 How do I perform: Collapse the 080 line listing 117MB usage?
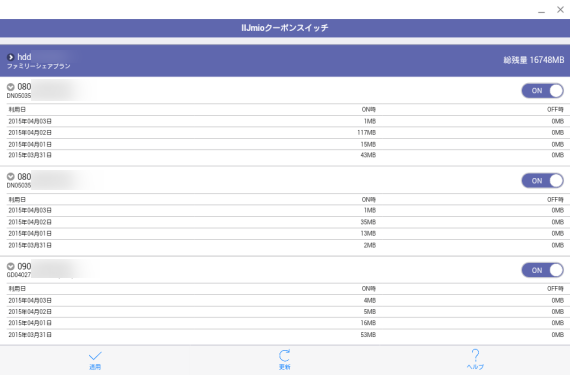coord(11,87)
